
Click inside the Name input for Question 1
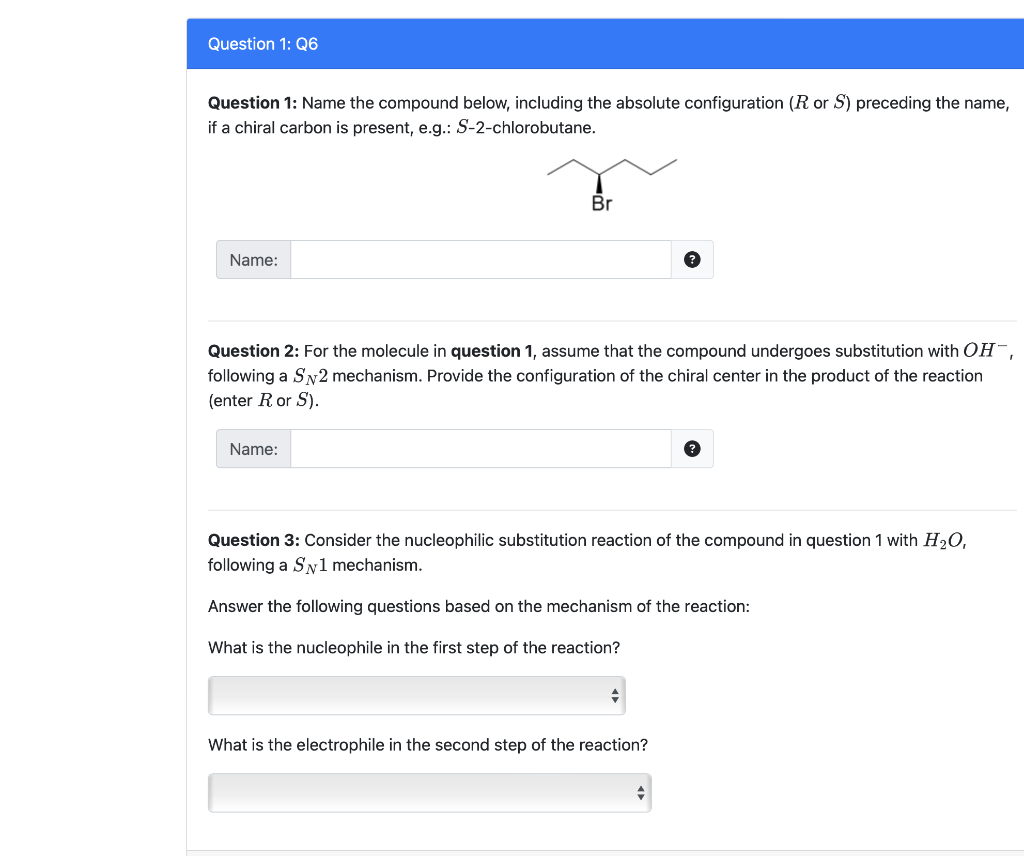(480, 259)
